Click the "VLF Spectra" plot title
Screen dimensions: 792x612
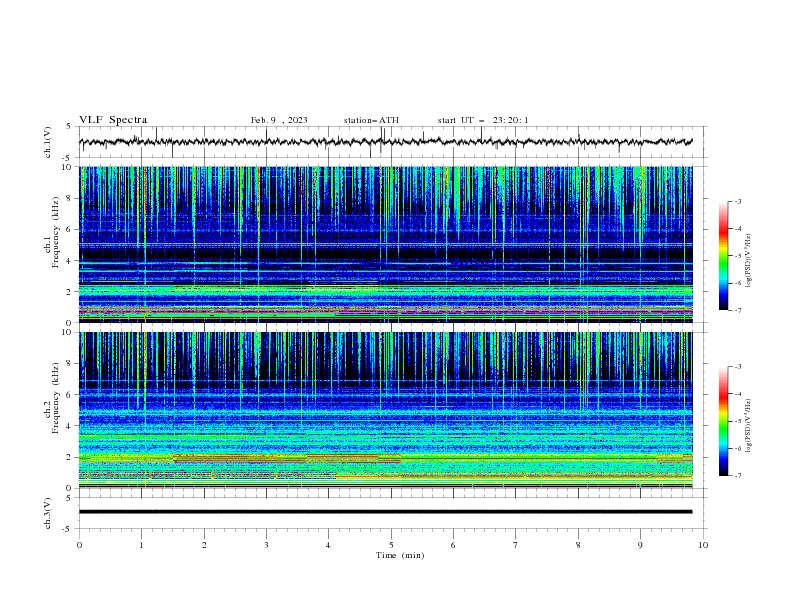pos(113,120)
